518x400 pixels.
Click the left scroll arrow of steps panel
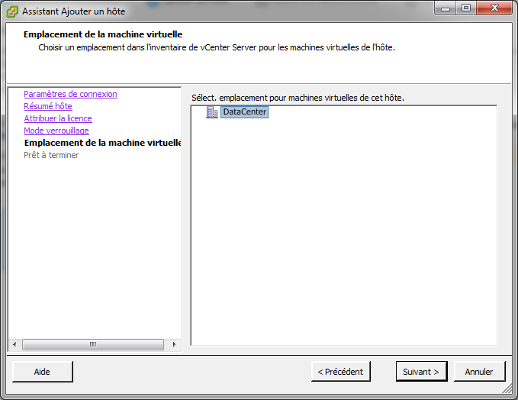pyautogui.click(x=14, y=344)
